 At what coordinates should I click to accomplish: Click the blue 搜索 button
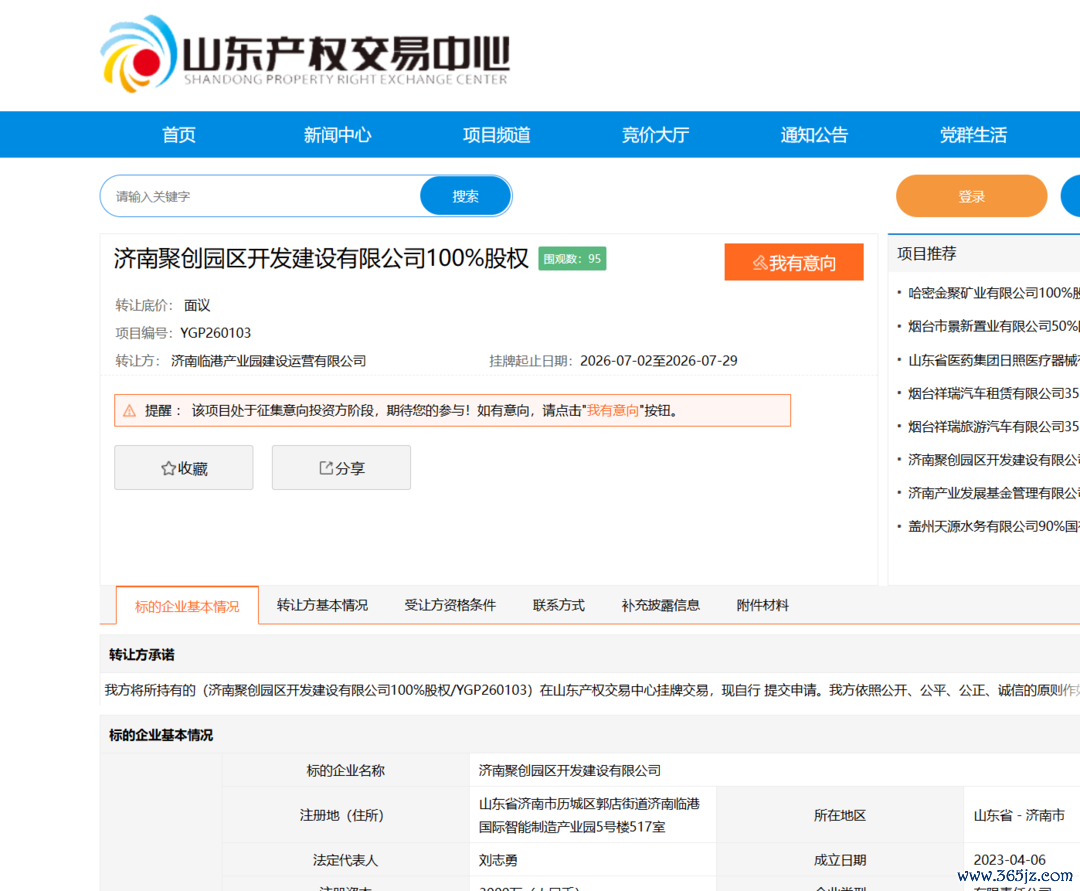tap(466, 196)
